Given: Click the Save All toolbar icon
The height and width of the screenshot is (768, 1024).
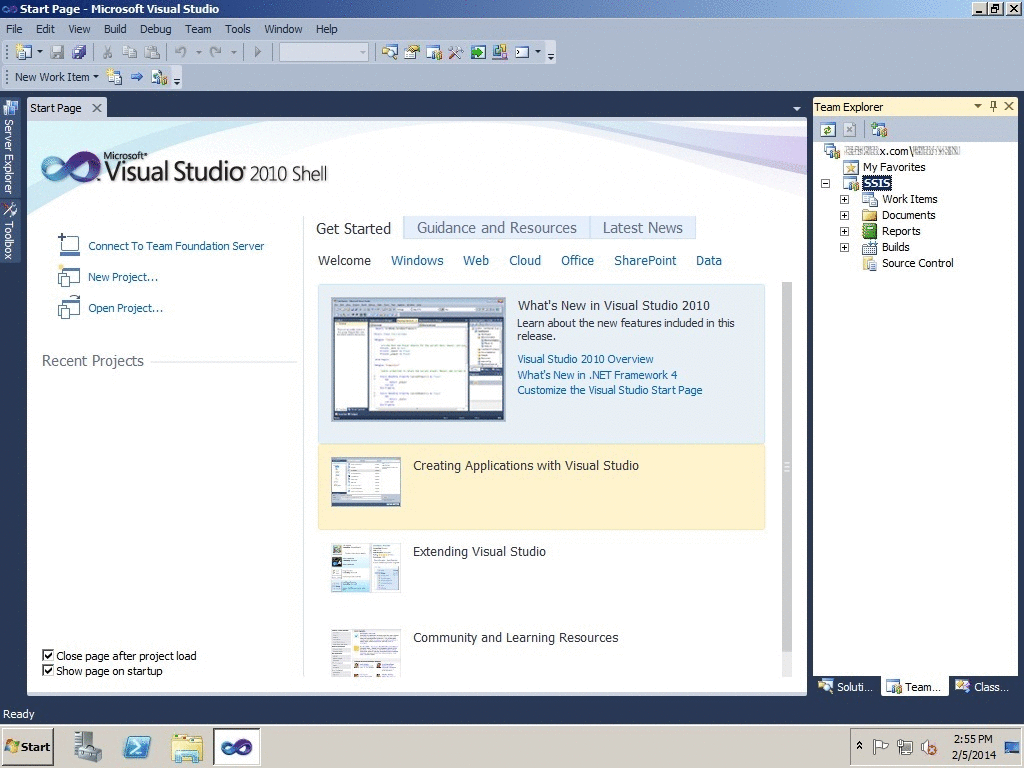Looking at the screenshot, I should tap(79, 52).
